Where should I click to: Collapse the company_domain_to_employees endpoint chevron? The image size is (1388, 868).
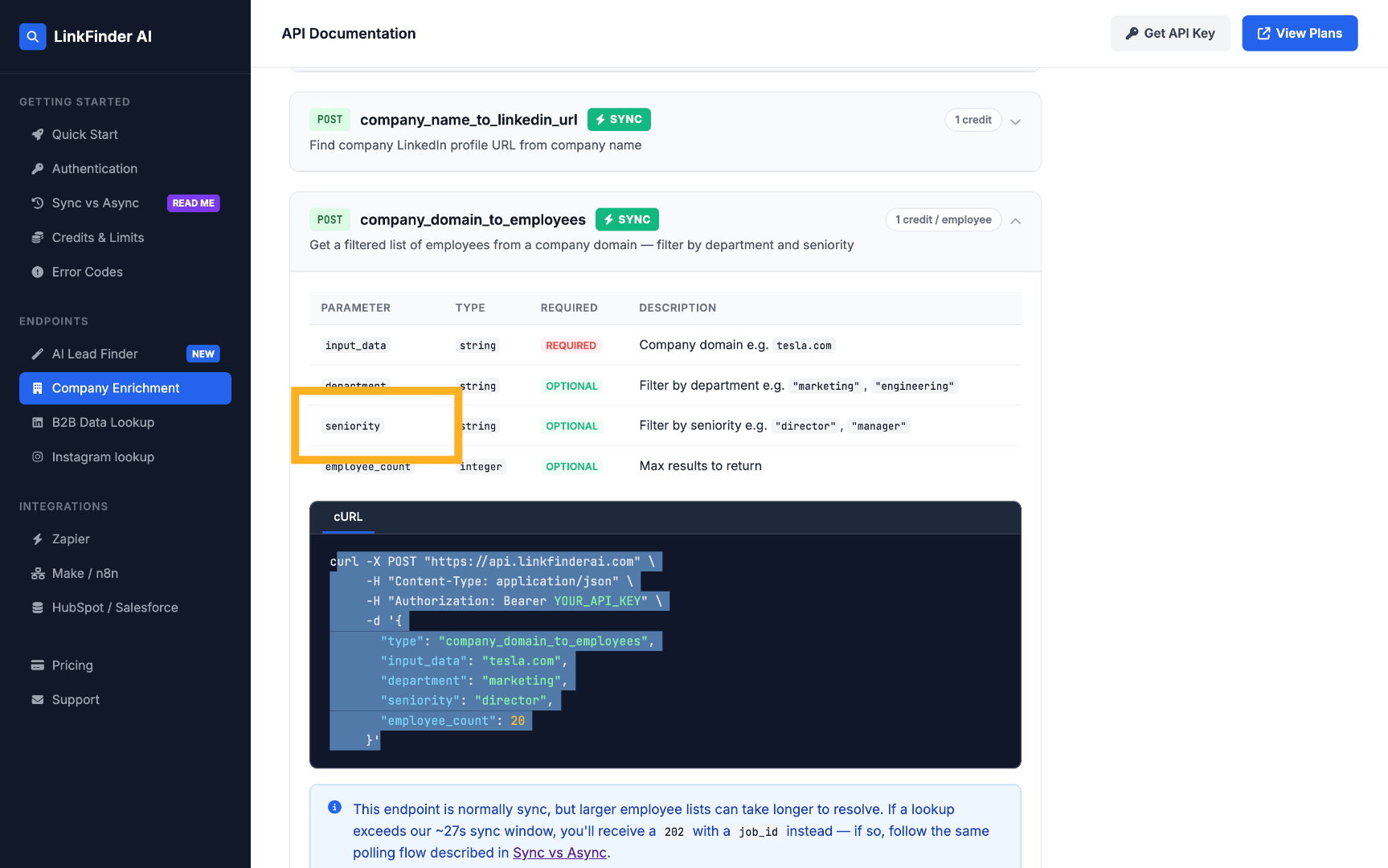click(x=1016, y=221)
